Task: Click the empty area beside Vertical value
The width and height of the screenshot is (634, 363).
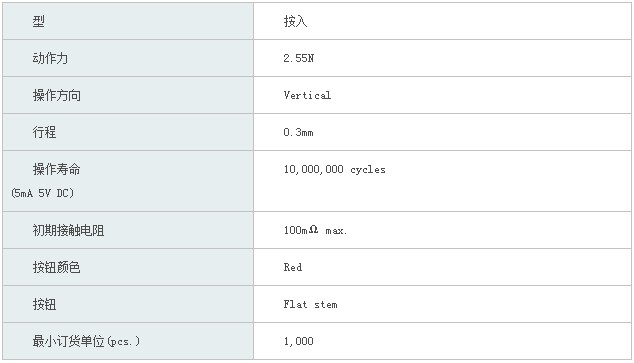Action: [481, 95]
